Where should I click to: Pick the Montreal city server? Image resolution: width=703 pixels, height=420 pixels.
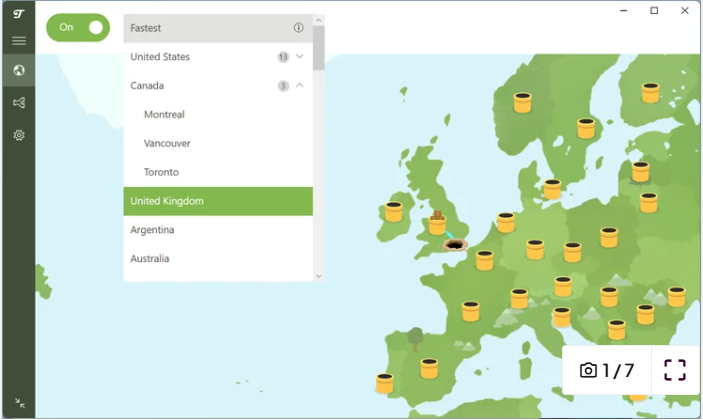(218, 115)
